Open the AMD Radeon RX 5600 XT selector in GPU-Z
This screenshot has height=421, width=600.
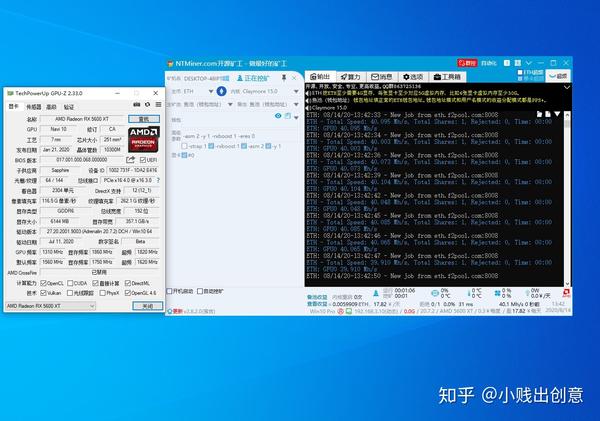50,306
